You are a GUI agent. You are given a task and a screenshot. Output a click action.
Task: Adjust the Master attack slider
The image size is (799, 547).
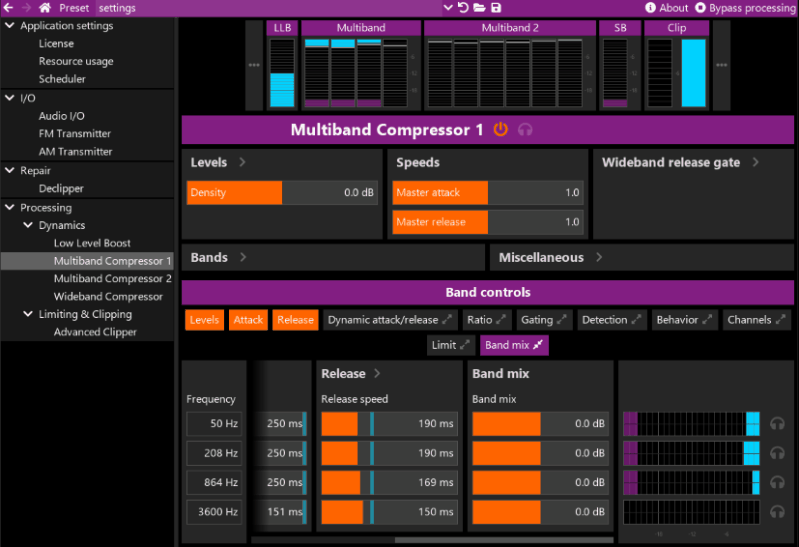coord(487,193)
